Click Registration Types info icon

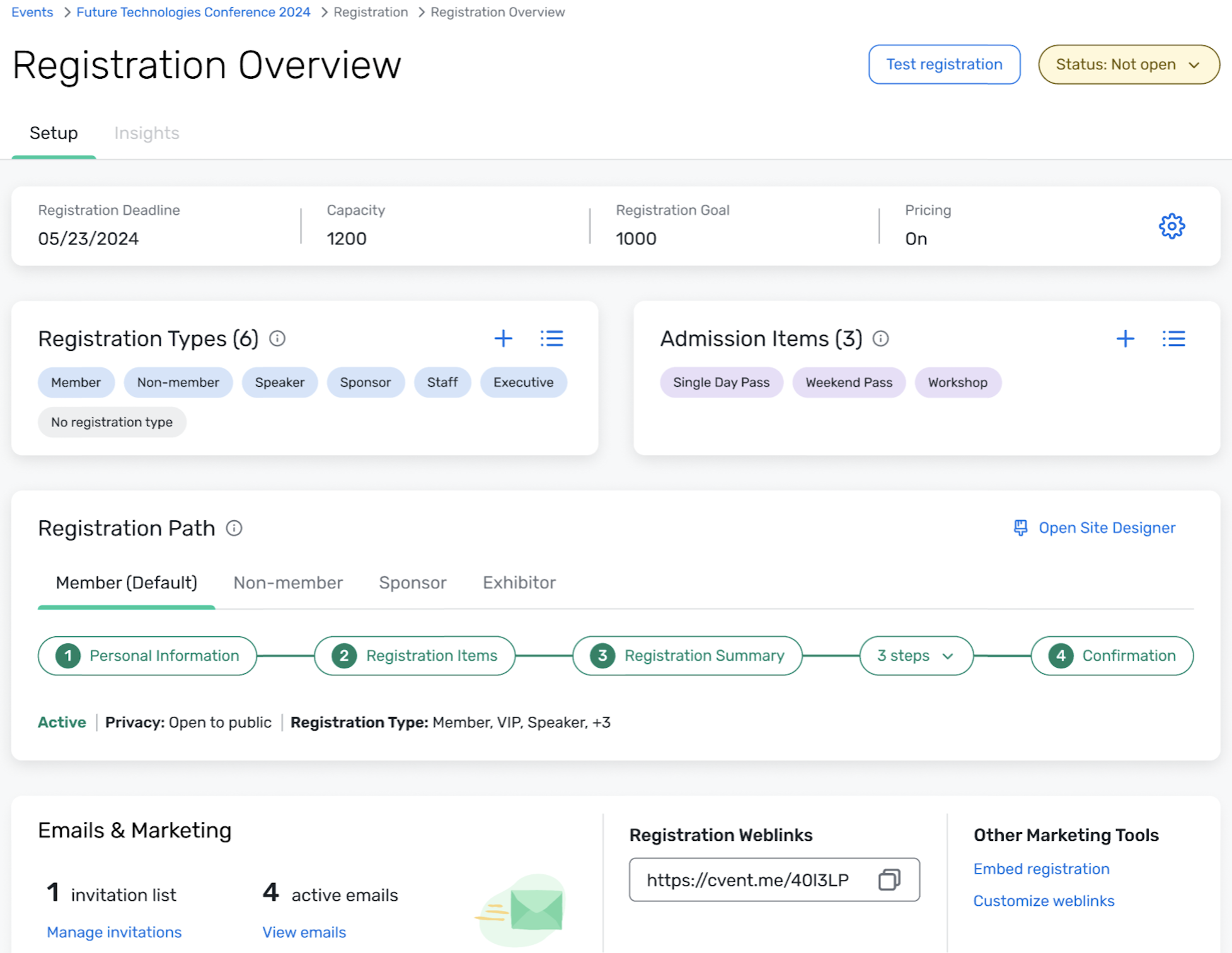[277, 339]
